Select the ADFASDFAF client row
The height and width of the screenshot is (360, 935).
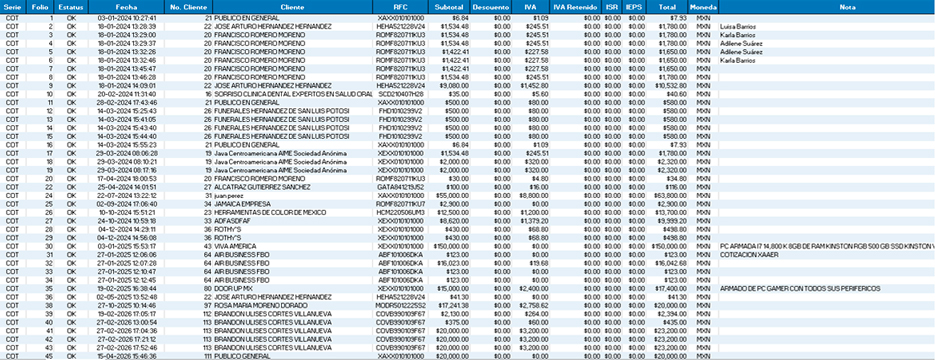coord(468,221)
